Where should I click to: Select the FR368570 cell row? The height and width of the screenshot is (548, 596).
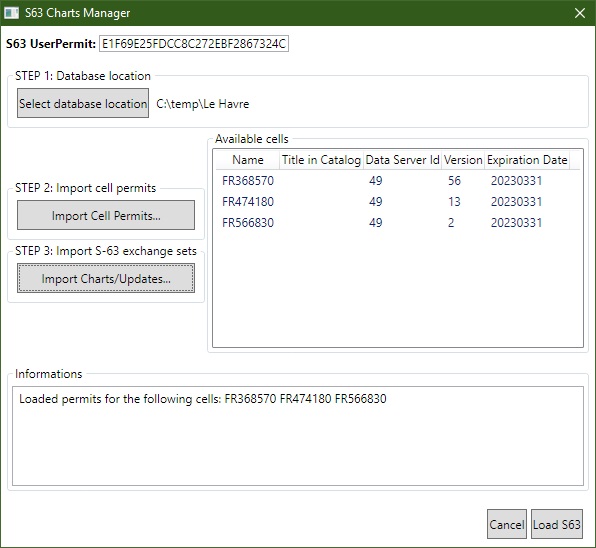tap(398, 181)
